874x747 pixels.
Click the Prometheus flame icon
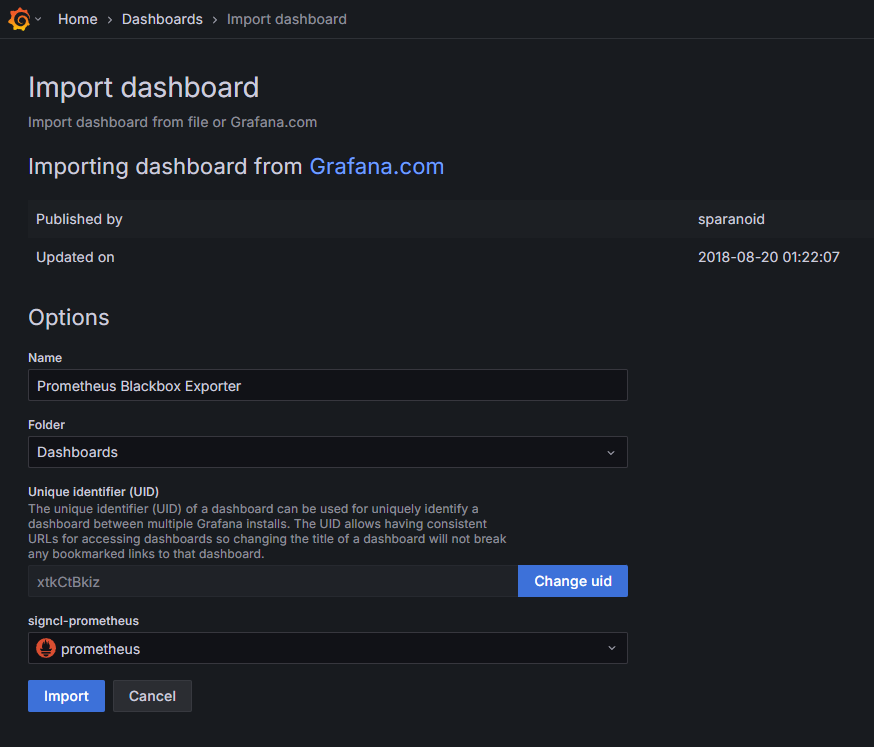tap(46, 648)
